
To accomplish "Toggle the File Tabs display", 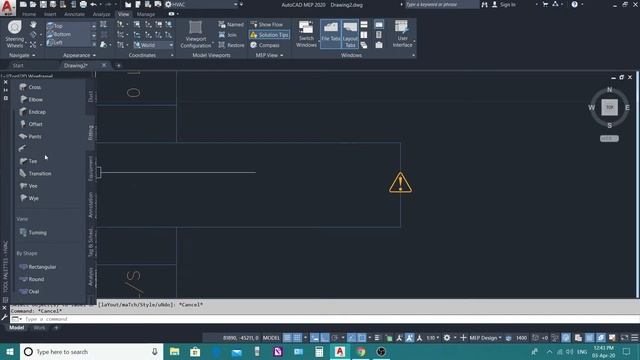I will click(331, 34).
